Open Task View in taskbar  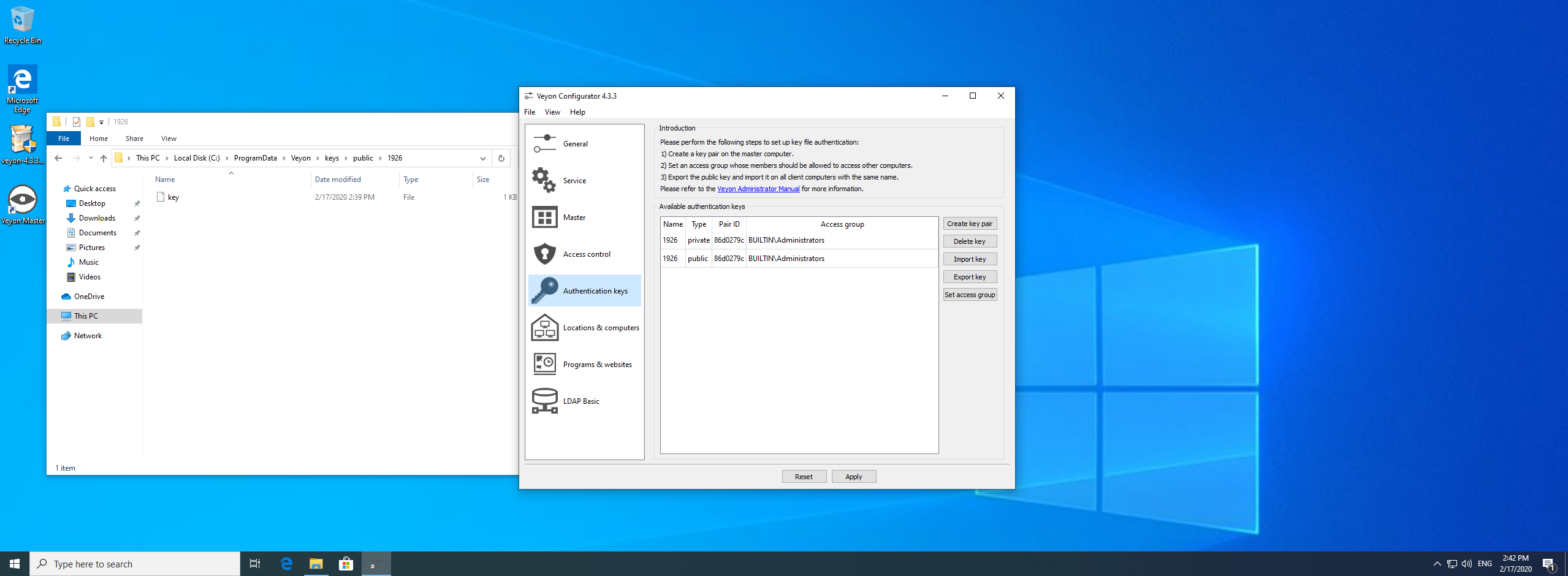tap(255, 564)
